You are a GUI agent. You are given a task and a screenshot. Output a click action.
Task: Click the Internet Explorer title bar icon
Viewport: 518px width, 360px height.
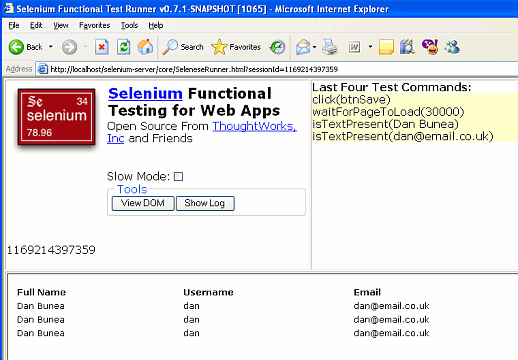coord(9,8)
